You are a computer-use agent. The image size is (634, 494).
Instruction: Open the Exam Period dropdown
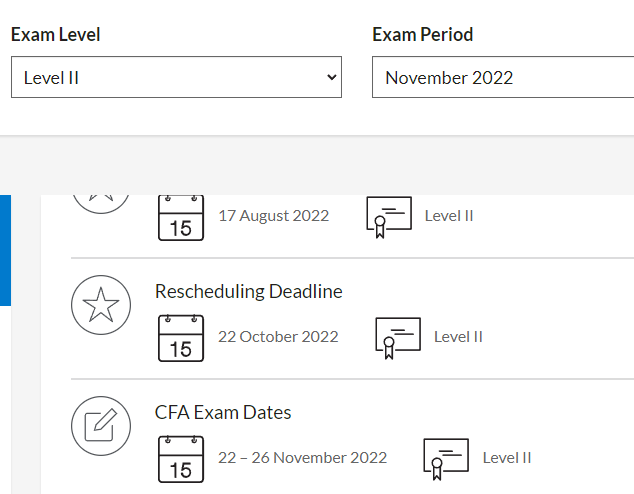pos(502,77)
